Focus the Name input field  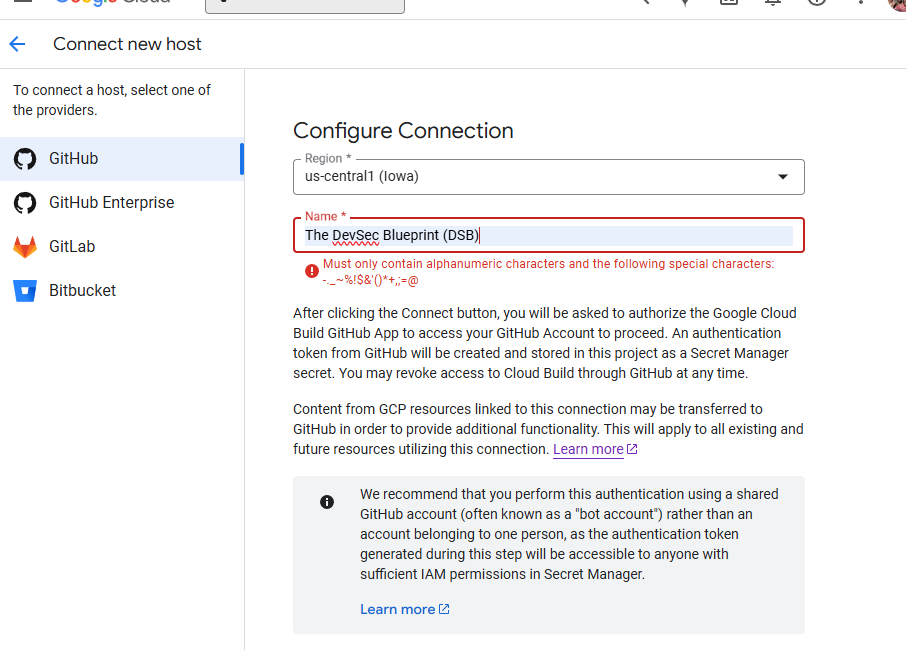(x=549, y=235)
